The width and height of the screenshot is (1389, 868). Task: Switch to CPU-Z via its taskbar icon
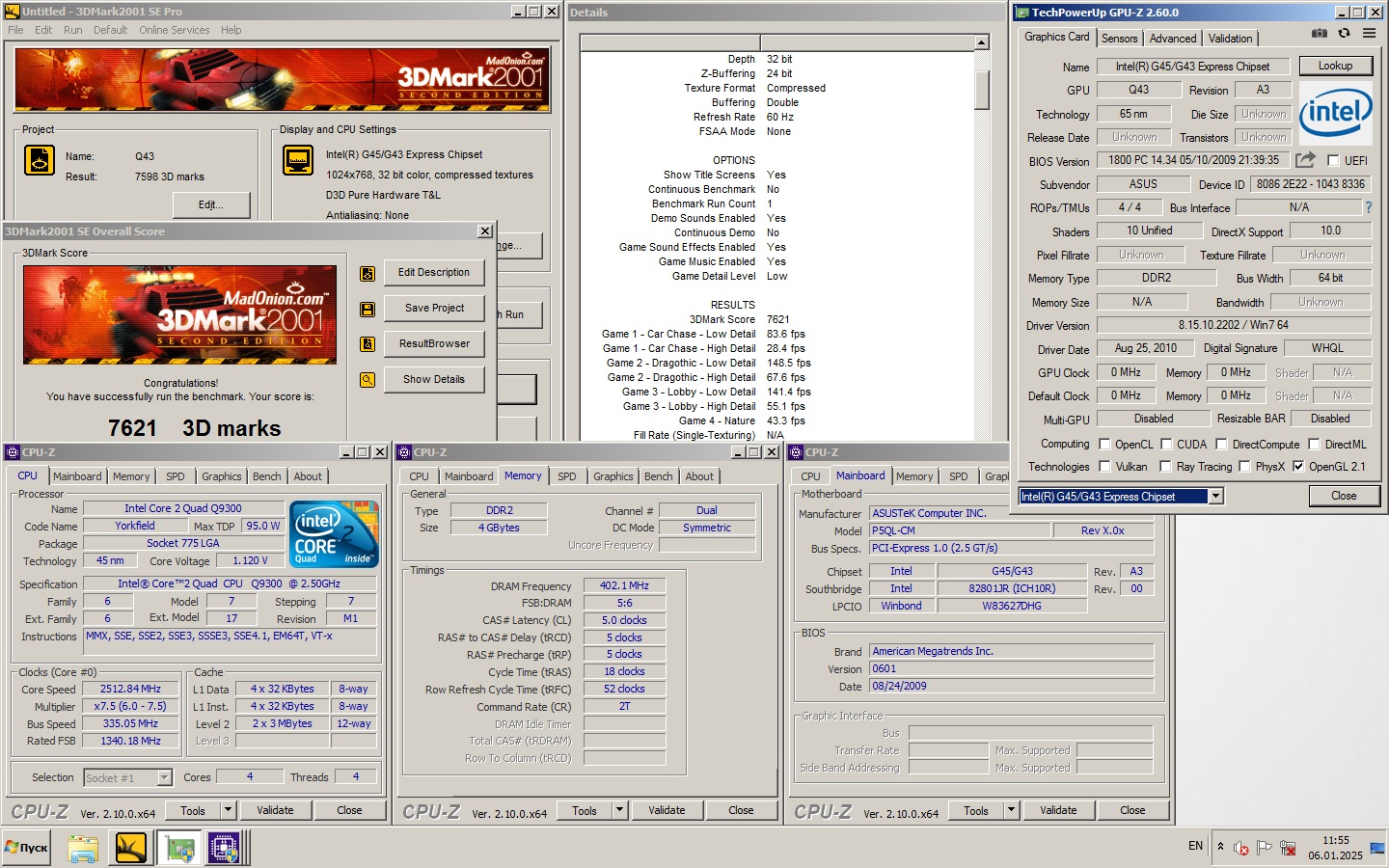(225, 848)
